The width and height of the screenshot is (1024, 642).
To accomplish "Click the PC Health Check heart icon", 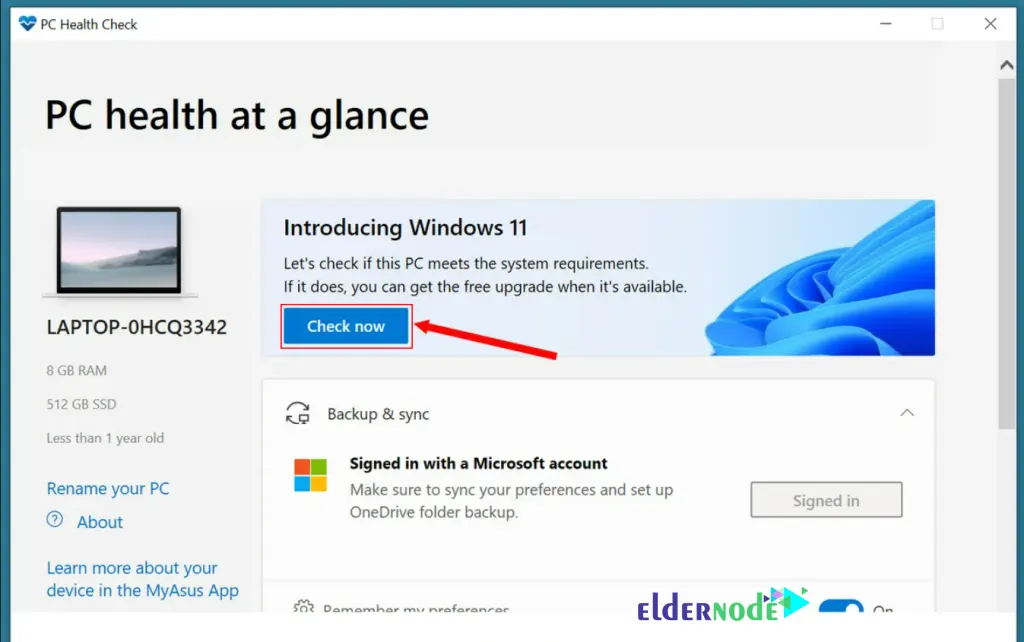I will tap(27, 24).
